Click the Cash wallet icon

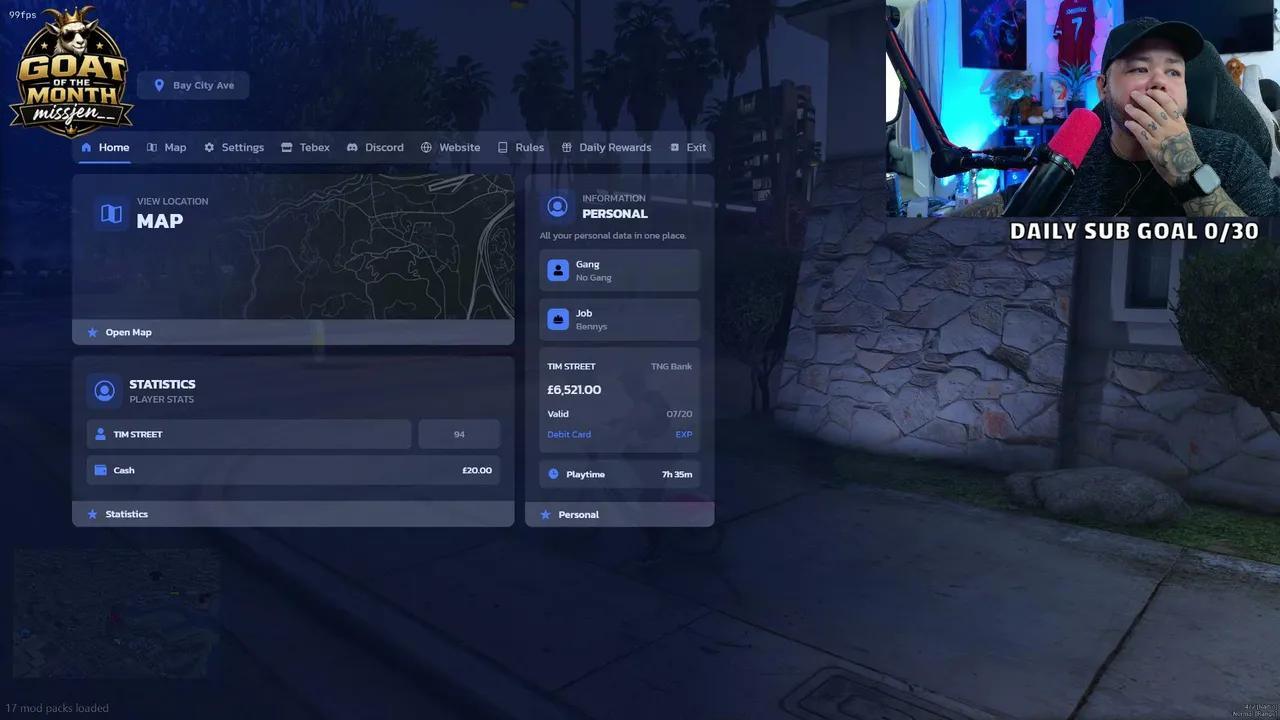coord(100,470)
